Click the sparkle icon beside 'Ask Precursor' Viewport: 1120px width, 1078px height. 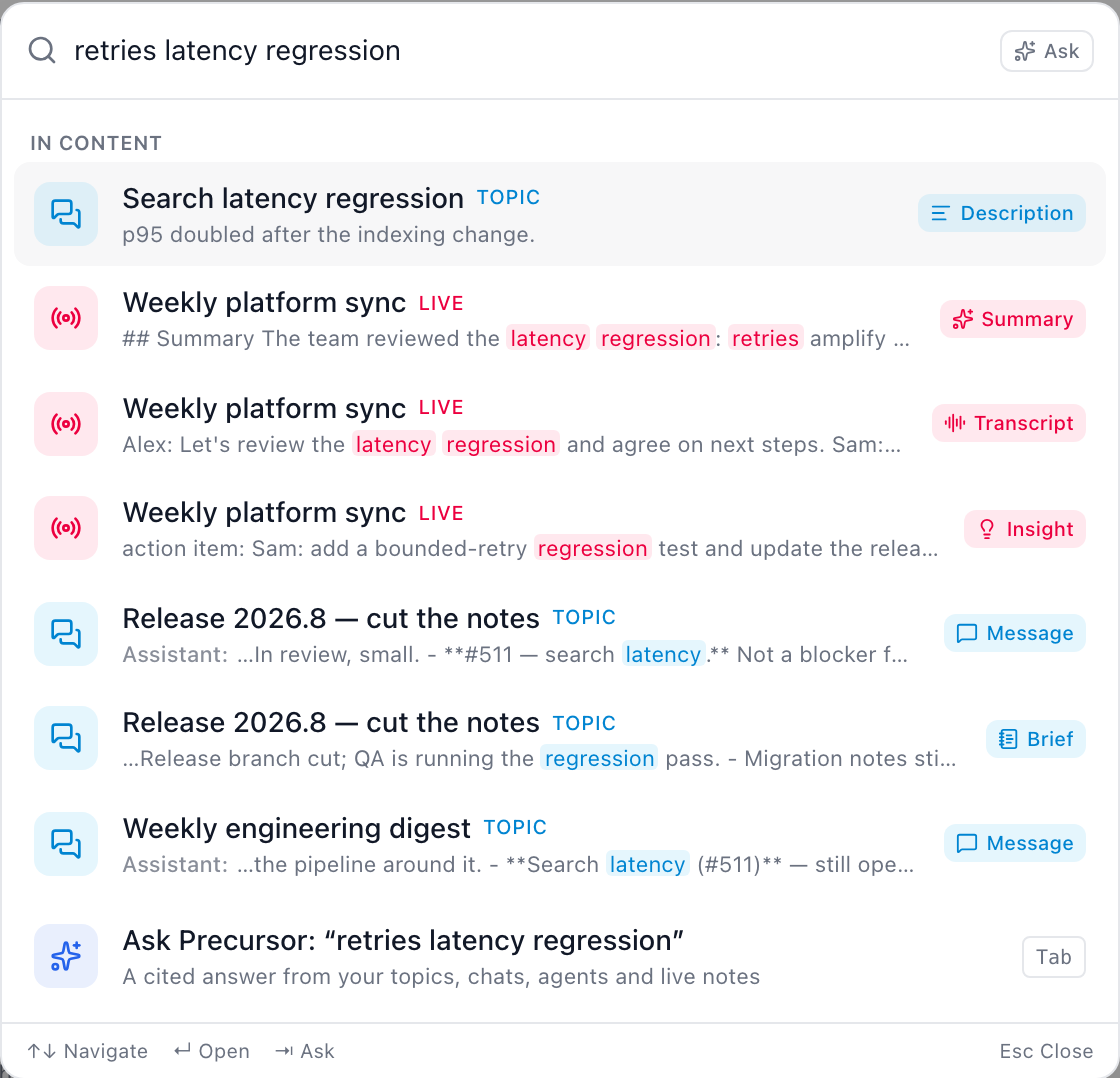click(x=66, y=956)
